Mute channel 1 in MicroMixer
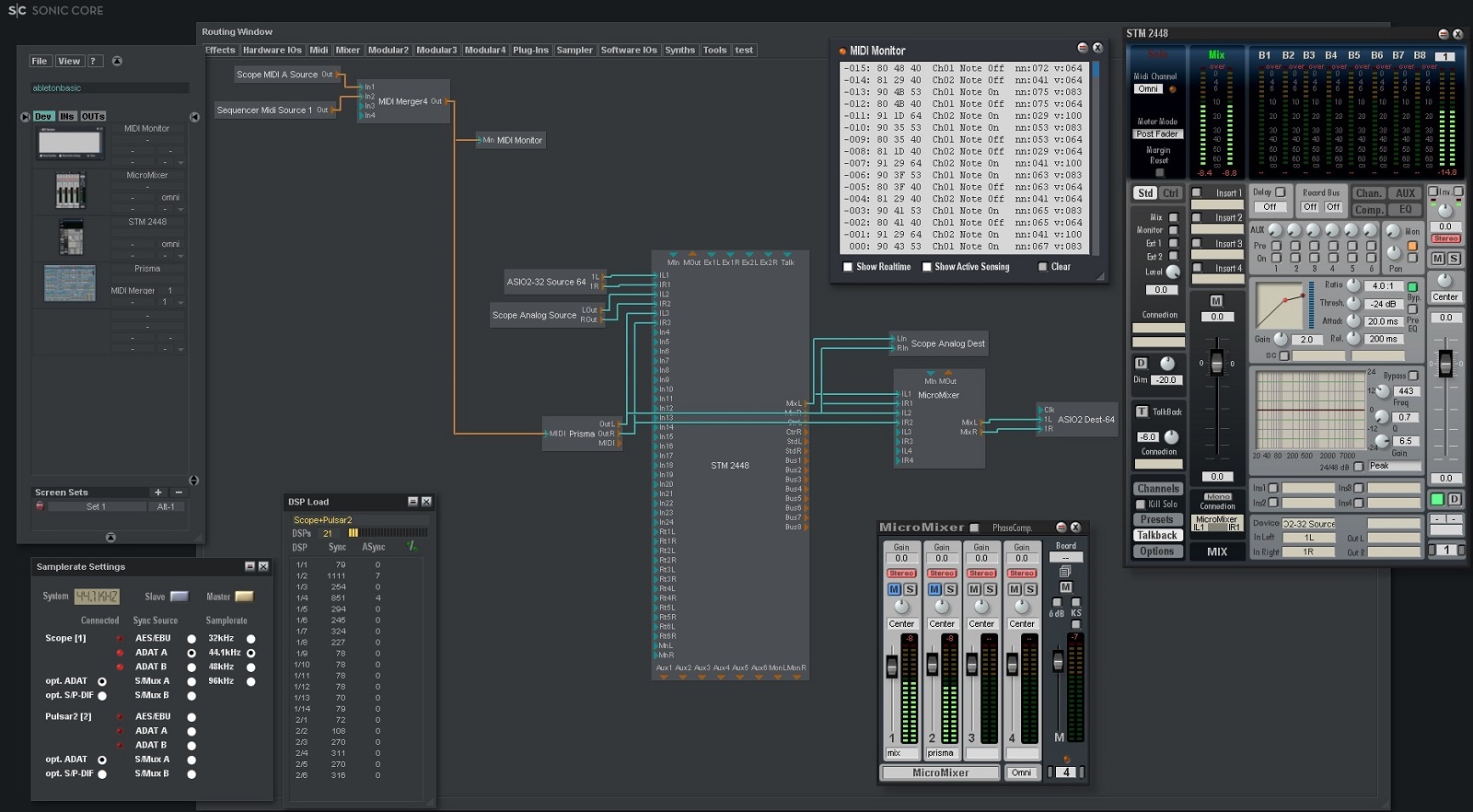 [x=894, y=589]
